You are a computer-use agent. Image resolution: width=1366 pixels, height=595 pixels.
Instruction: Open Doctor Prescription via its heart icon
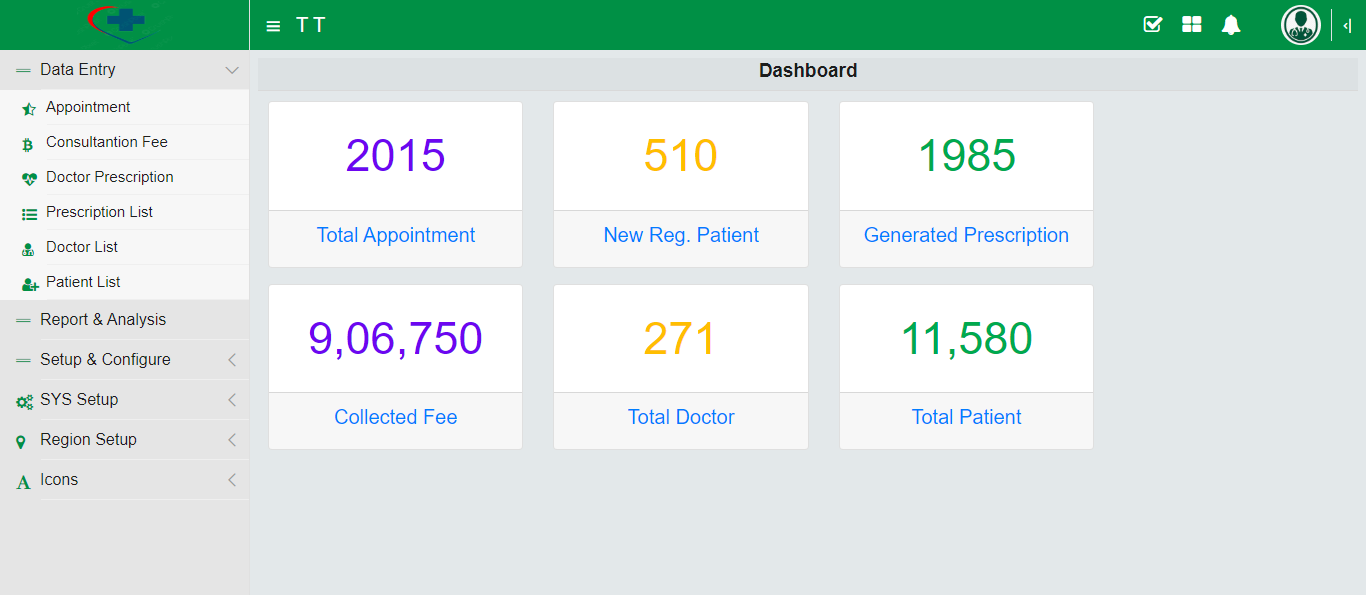click(27, 177)
